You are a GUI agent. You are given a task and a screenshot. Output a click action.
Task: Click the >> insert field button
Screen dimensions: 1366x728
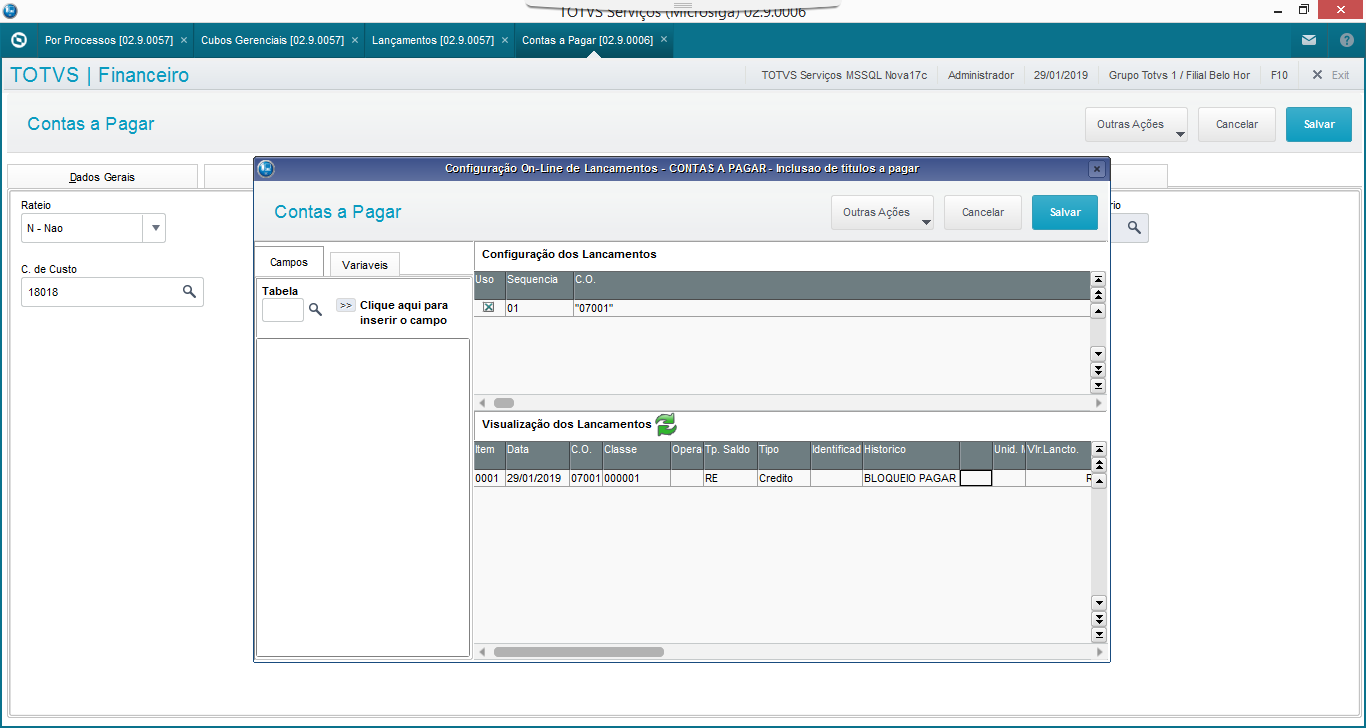(346, 305)
